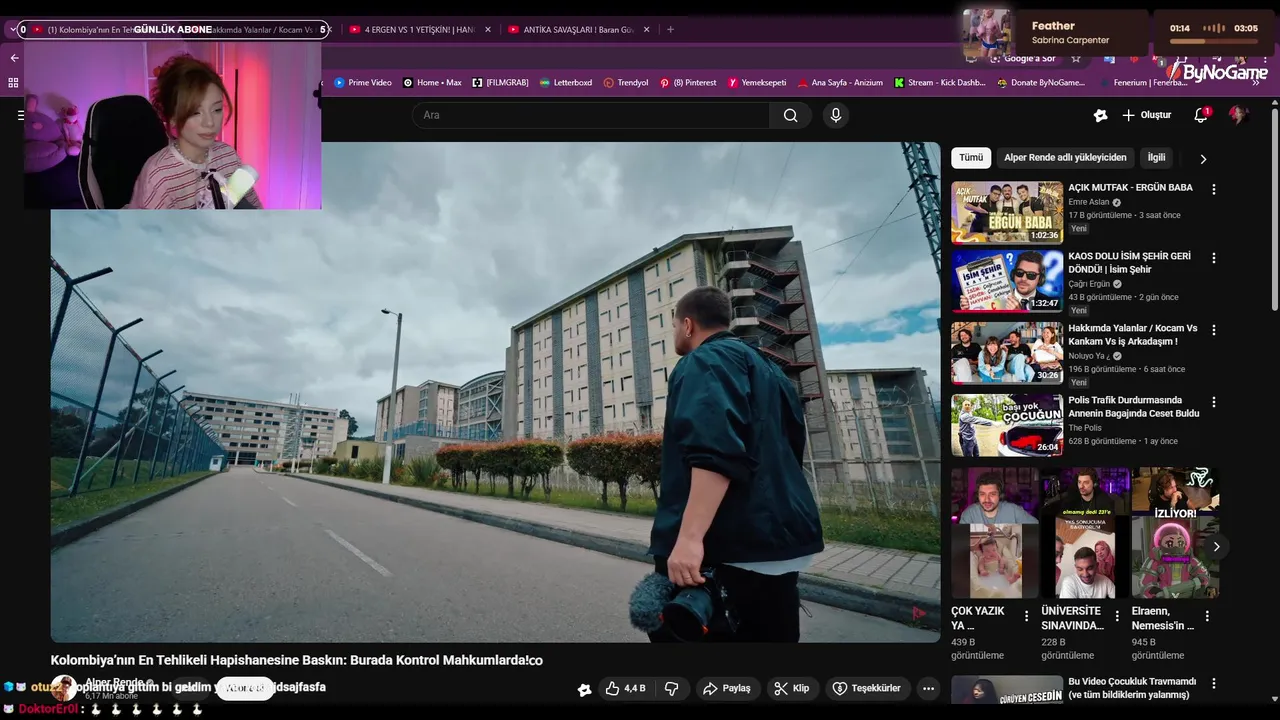Click the browser back arrow
The image size is (1280, 720).
coord(14,58)
